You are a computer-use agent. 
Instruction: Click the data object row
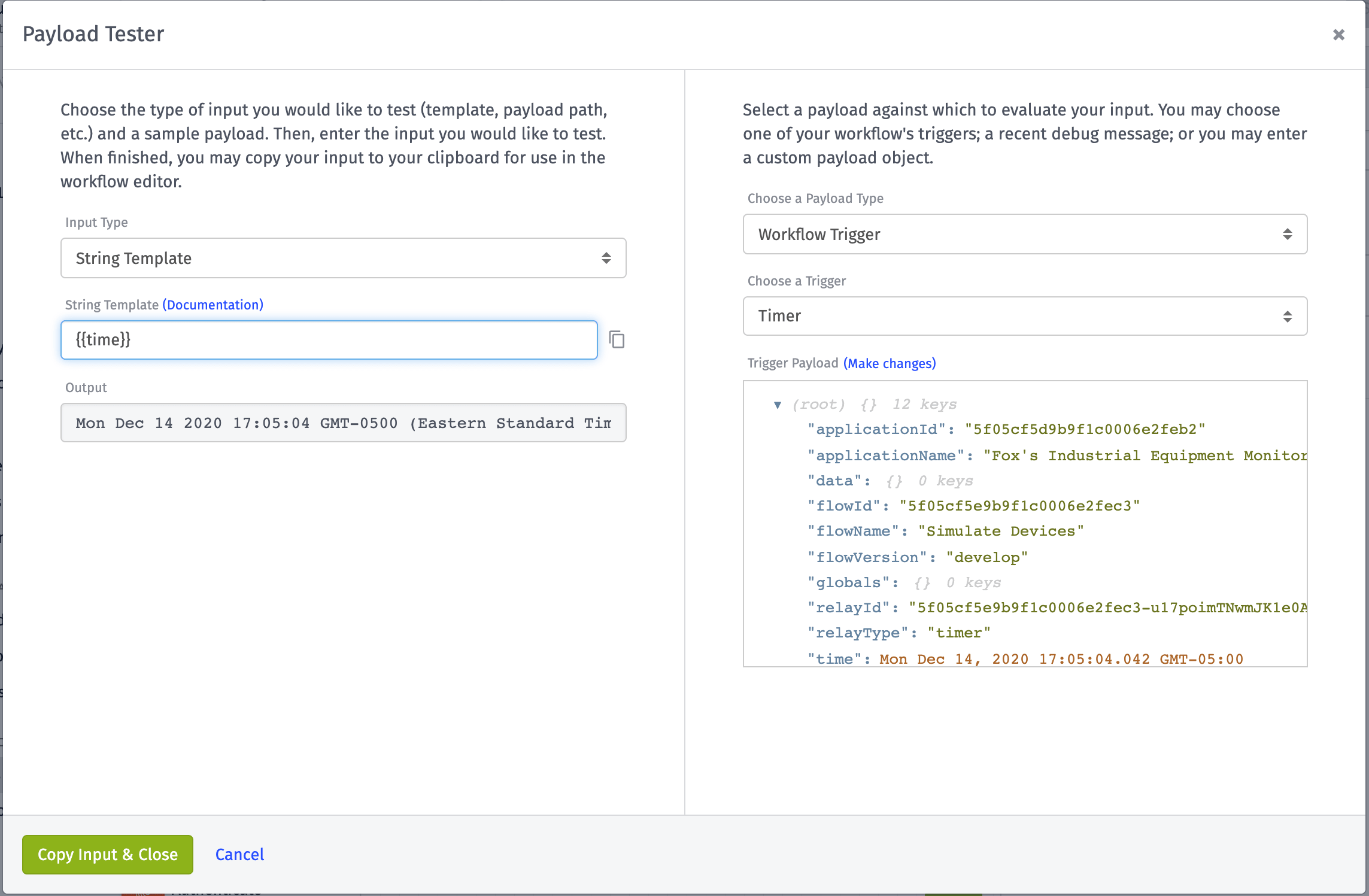click(x=890, y=481)
